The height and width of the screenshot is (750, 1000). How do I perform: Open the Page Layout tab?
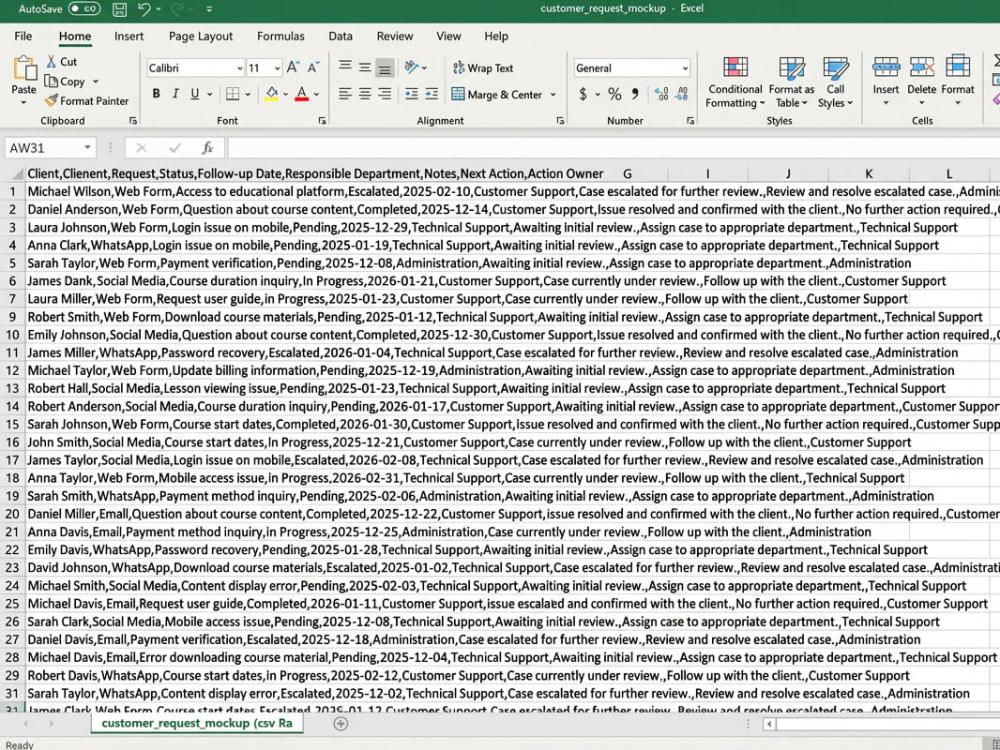[200, 36]
